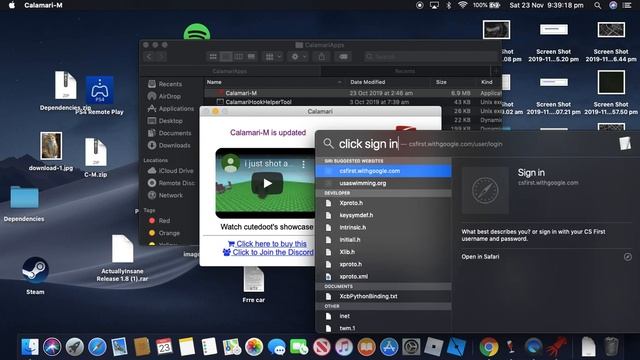Open Finder from the dock
The image size is (640, 360).
click(x=30, y=347)
